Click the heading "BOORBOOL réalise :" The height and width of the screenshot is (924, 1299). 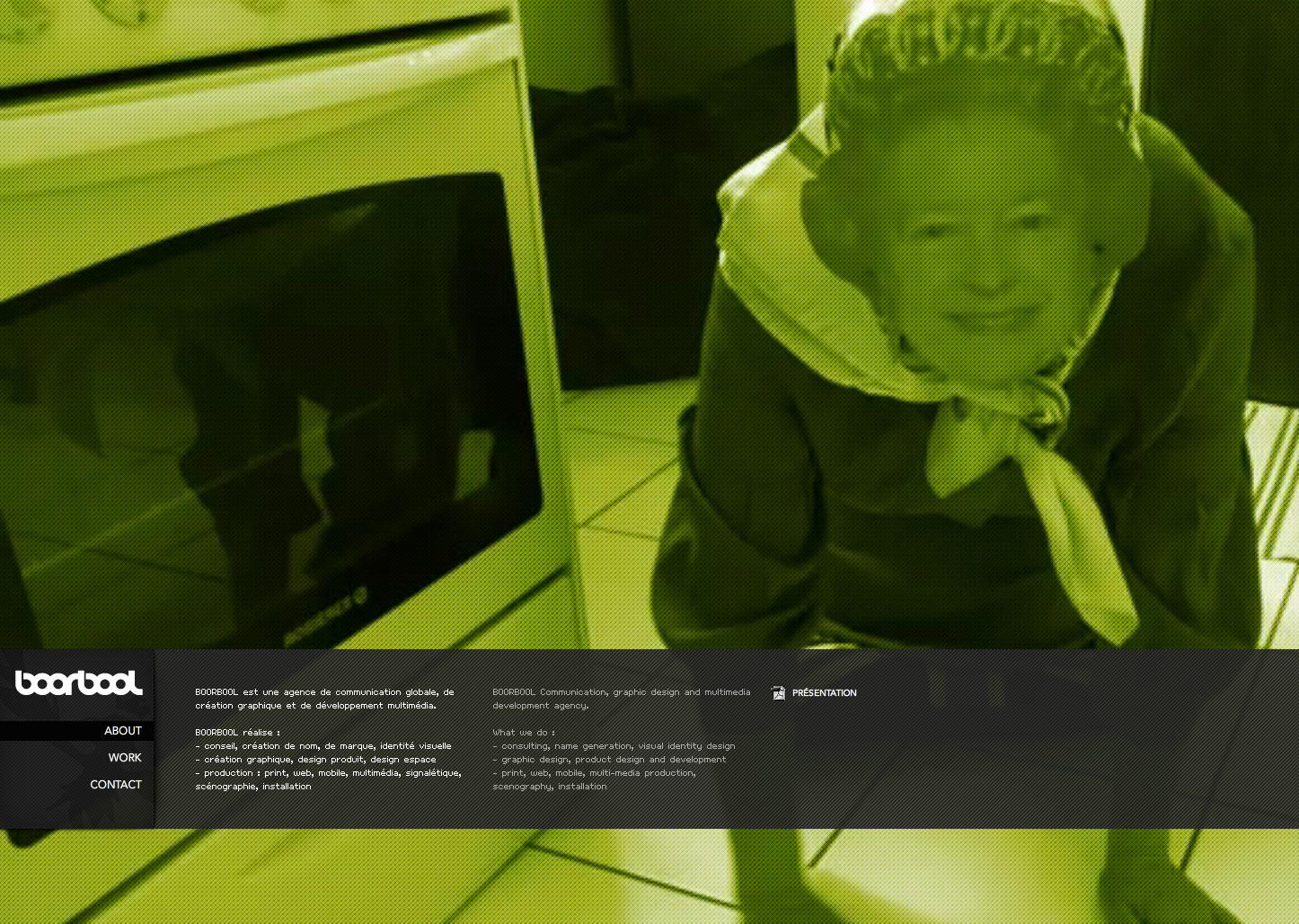237,733
